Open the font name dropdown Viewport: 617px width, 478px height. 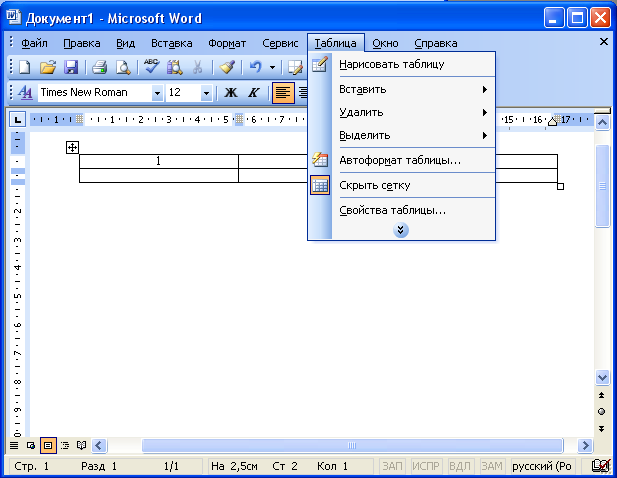coord(157,93)
